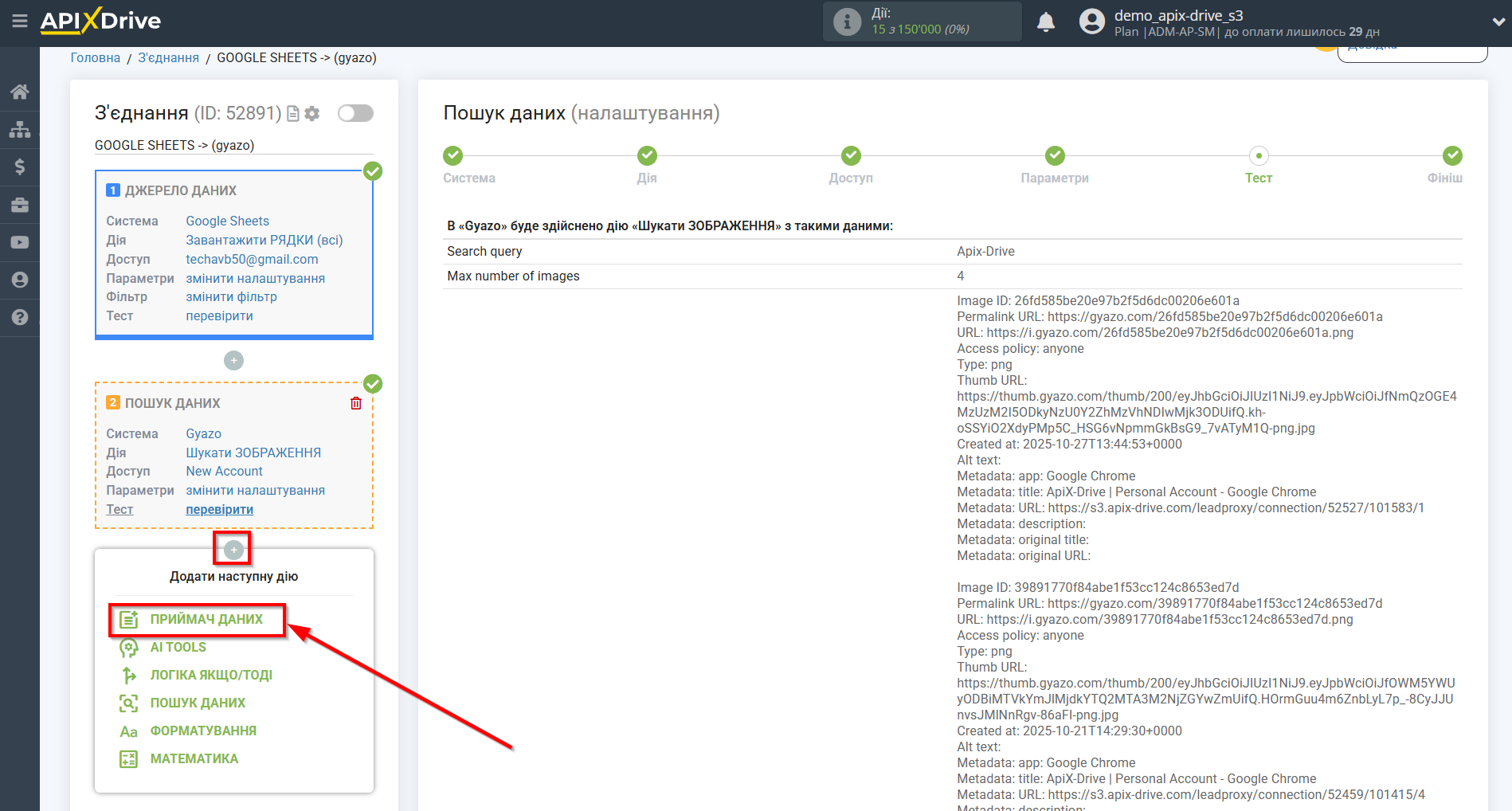Open the home icon in sidebar

[x=20, y=92]
